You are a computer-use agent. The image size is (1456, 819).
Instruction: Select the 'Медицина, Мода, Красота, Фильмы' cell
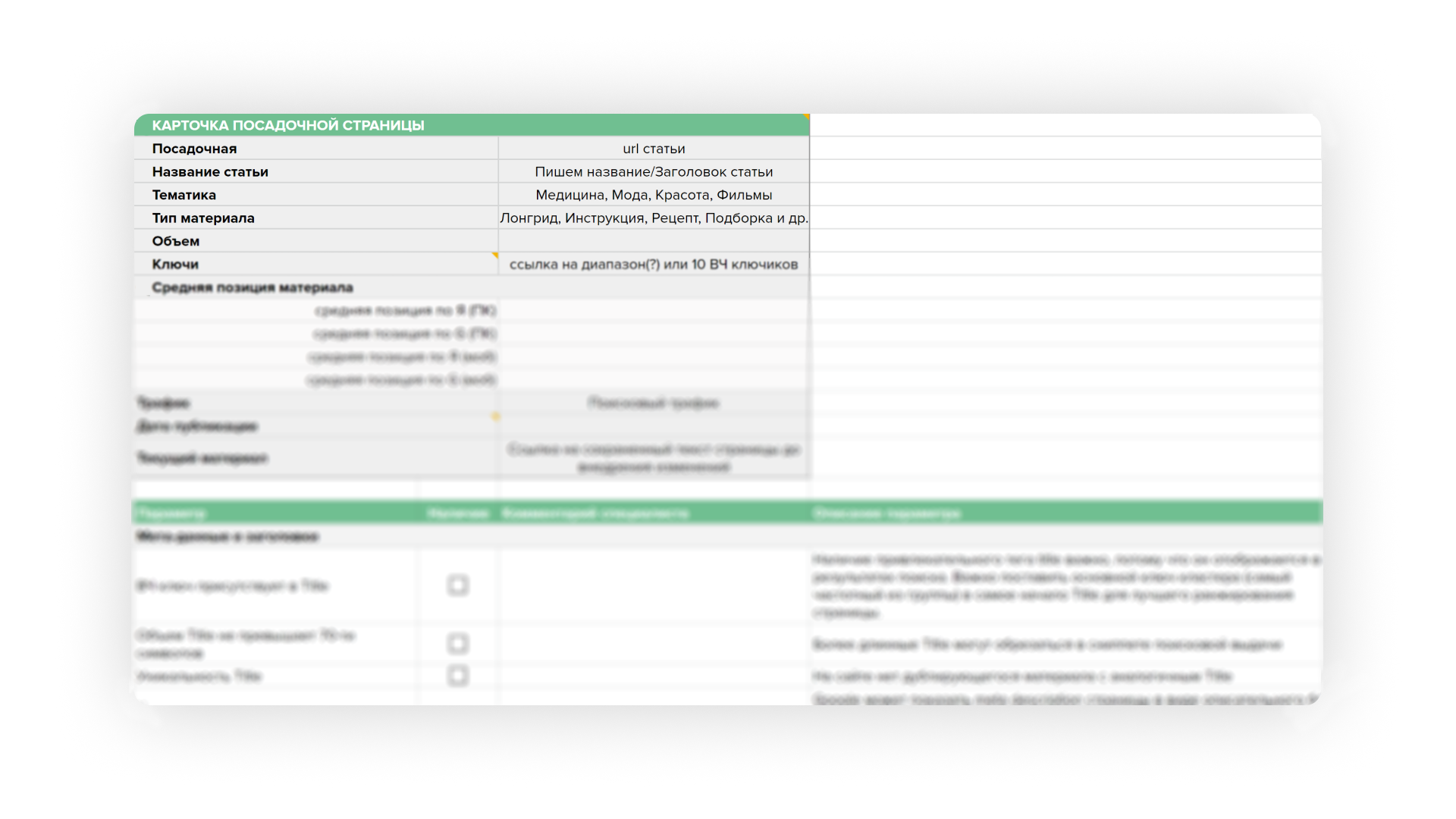tap(654, 195)
